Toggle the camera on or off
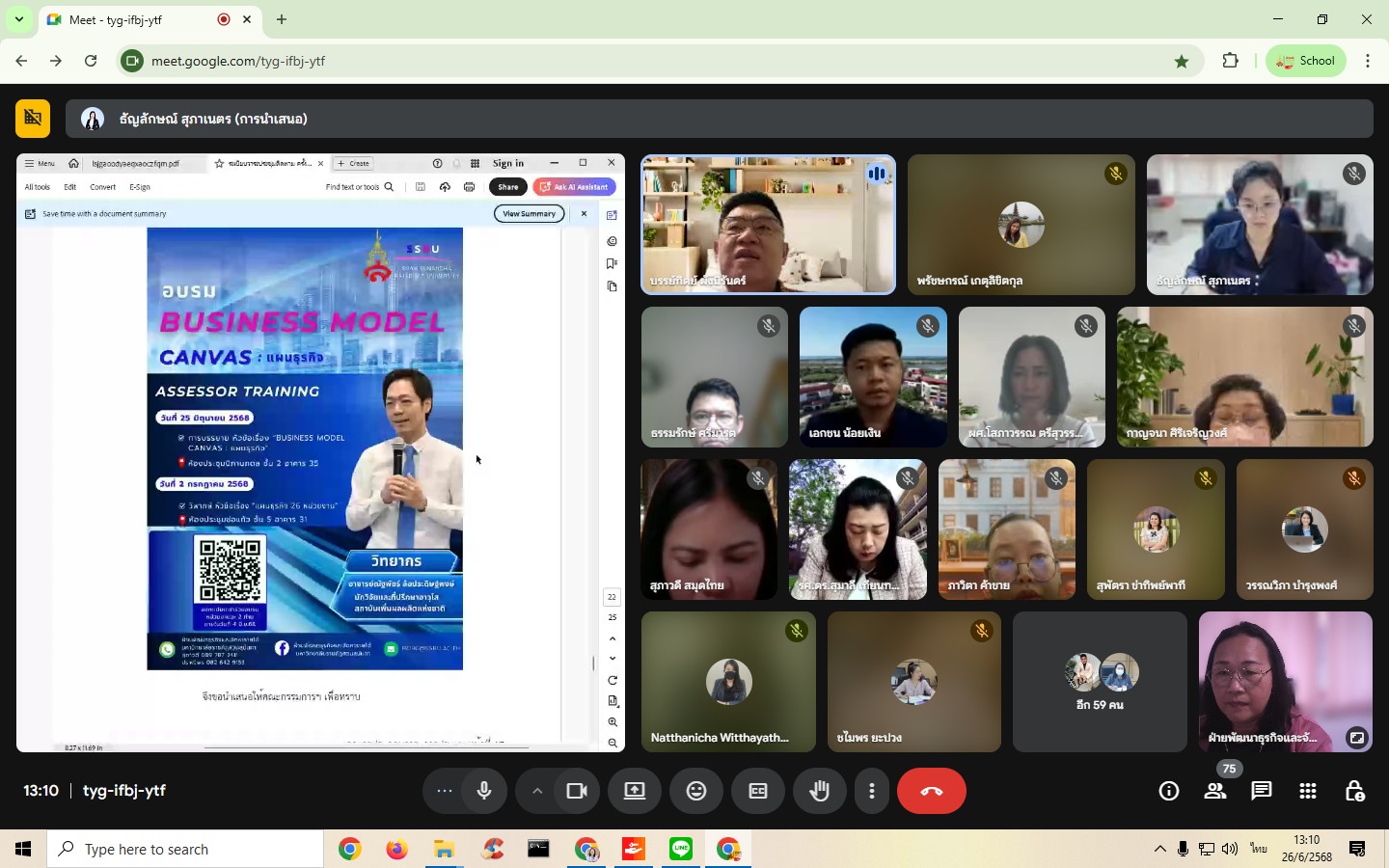The width and height of the screenshot is (1389, 868). coord(577,791)
